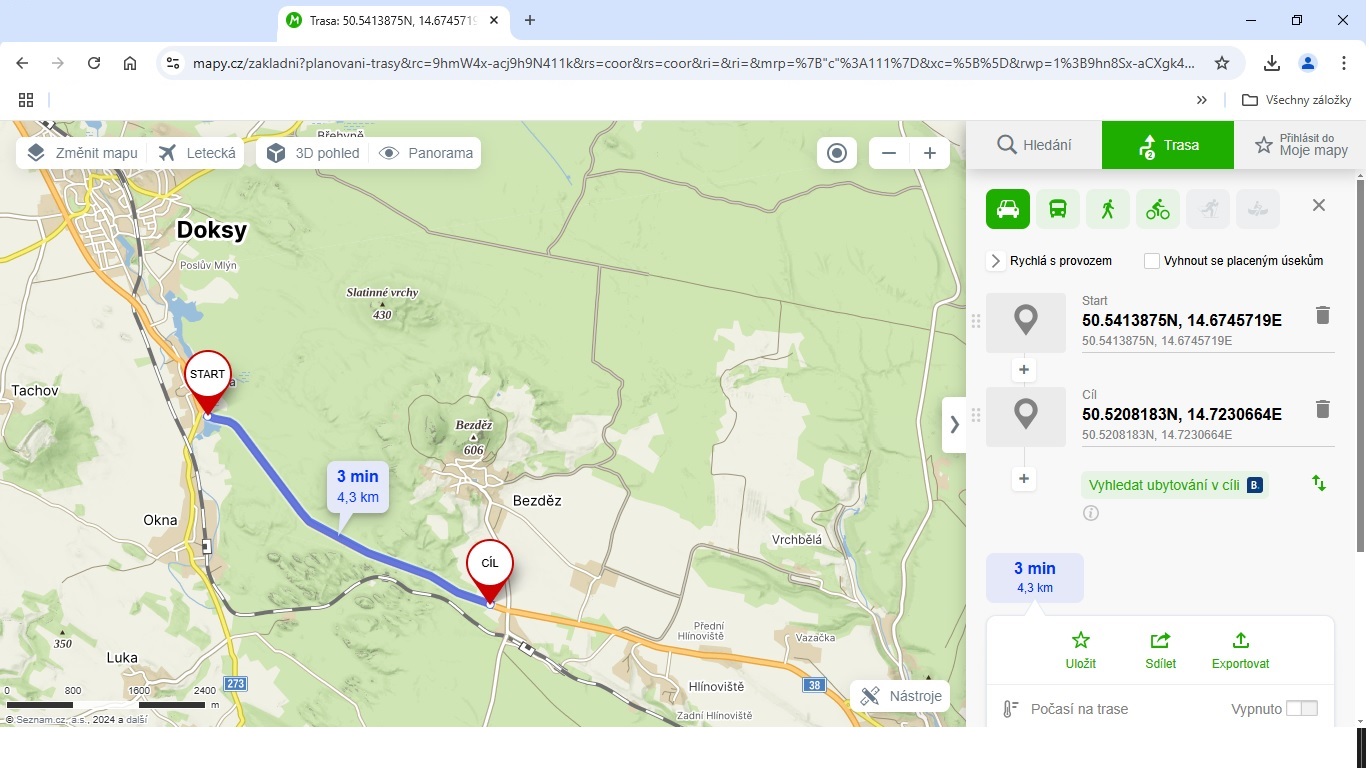The width and height of the screenshot is (1369, 770).
Task: Click the Cíl destination coordinates field
Action: (1181, 414)
